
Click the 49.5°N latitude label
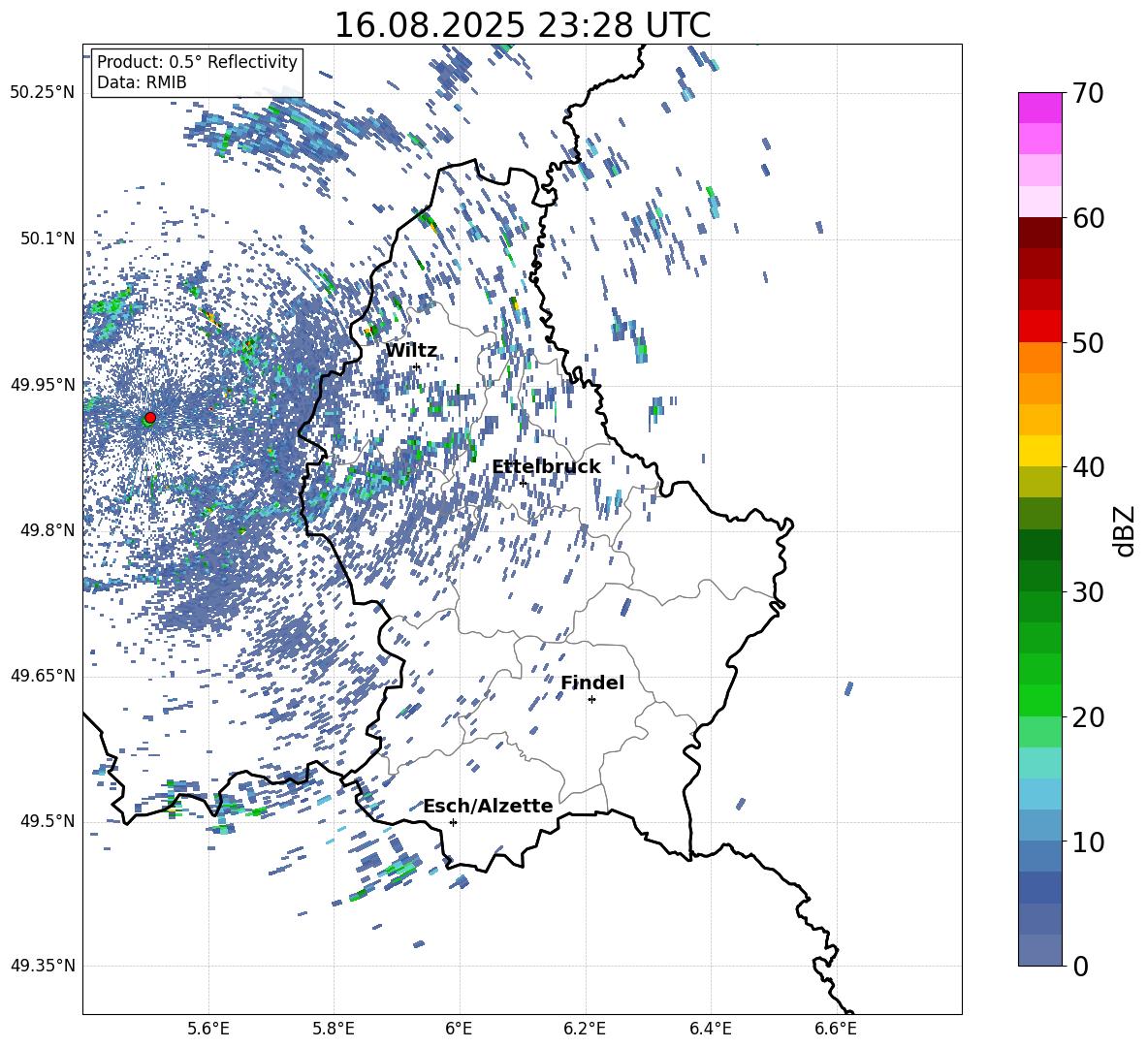(x=48, y=820)
